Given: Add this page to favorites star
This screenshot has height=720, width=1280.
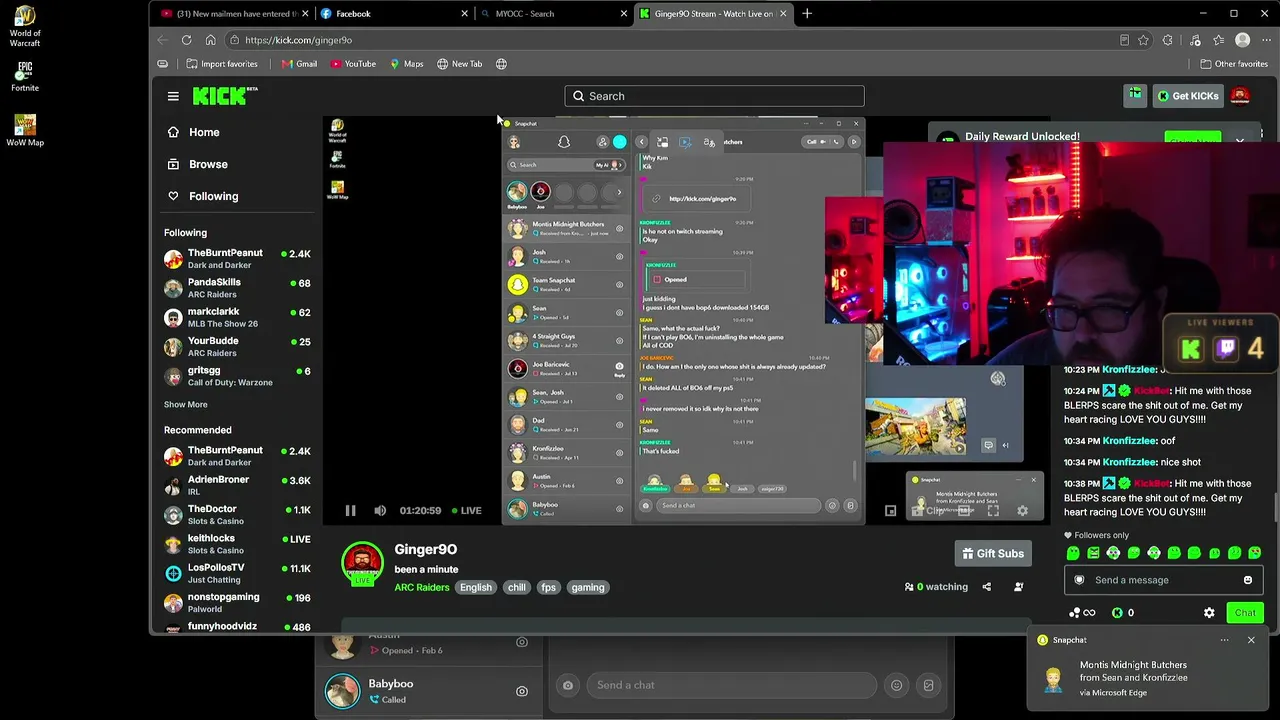Looking at the screenshot, I should coord(1143,40).
